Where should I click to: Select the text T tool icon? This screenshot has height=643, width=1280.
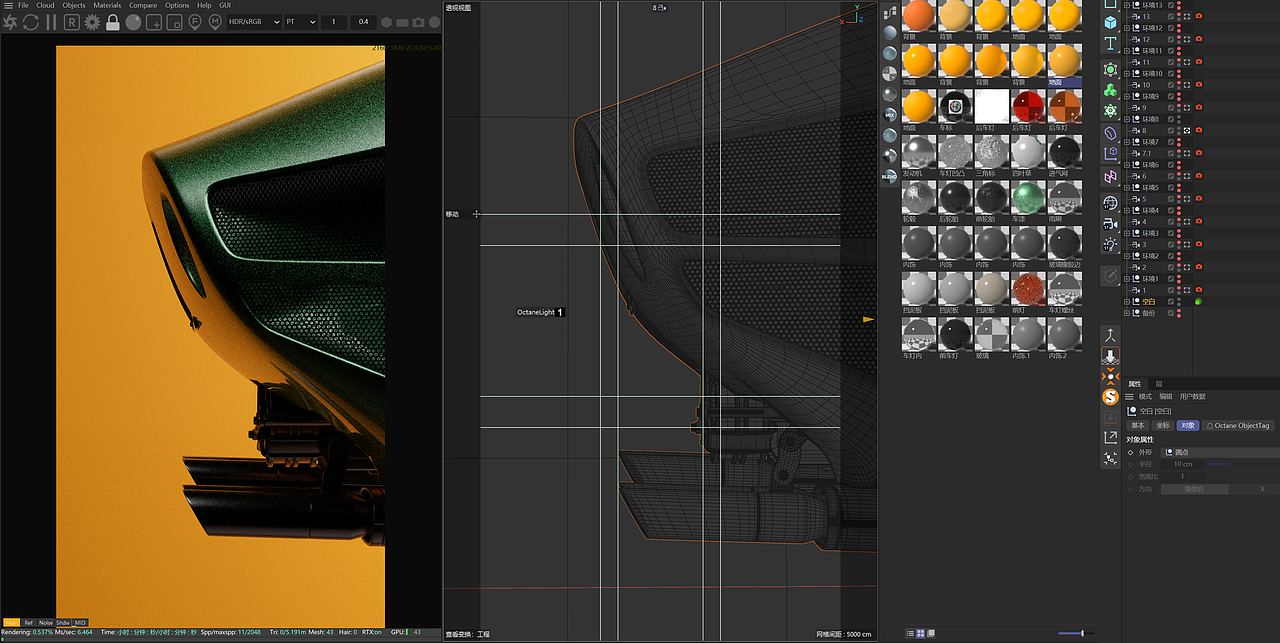[1110, 44]
